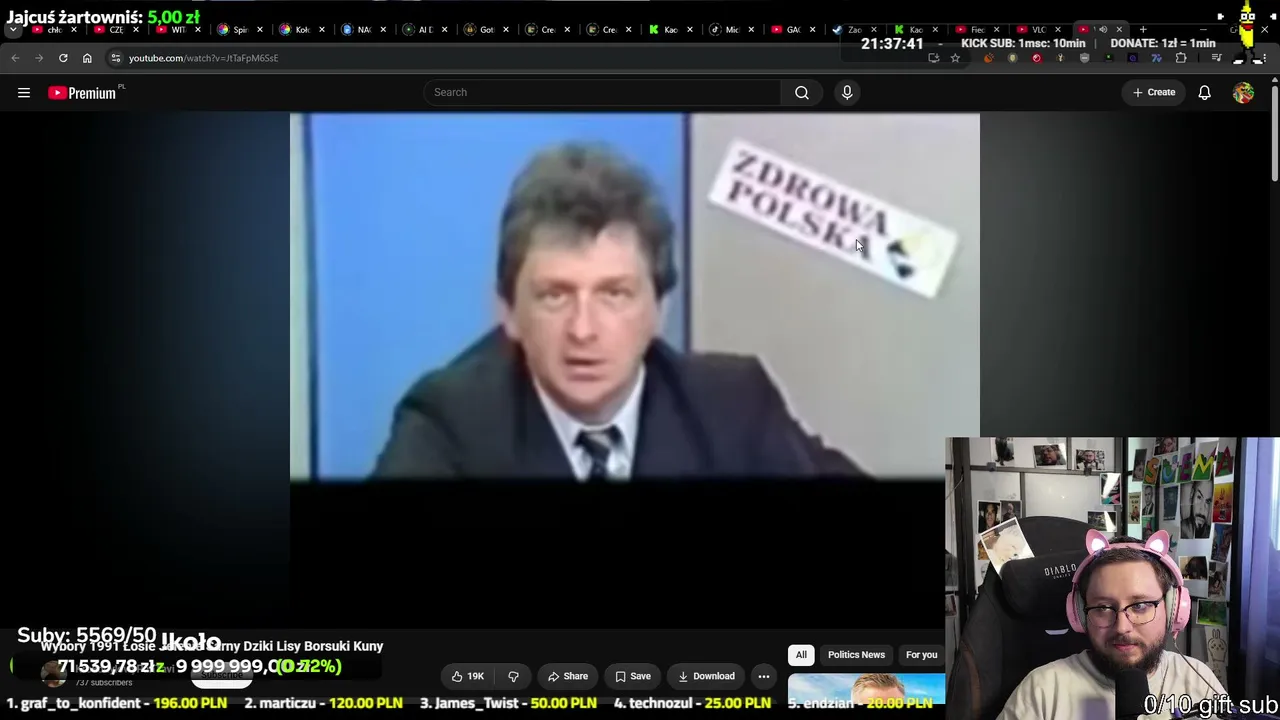
Task: Go to YouTube Premium home logo
Action: pos(83,93)
